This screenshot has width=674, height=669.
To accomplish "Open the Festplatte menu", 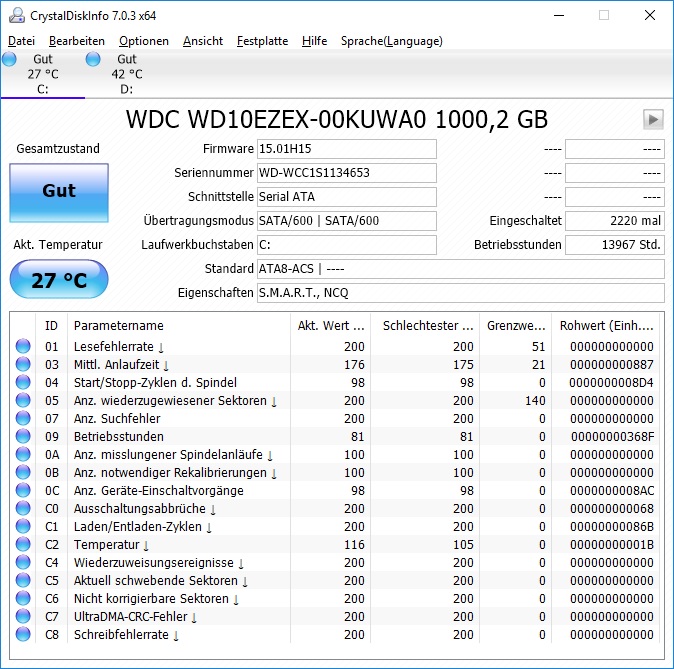I will click(x=262, y=41).
